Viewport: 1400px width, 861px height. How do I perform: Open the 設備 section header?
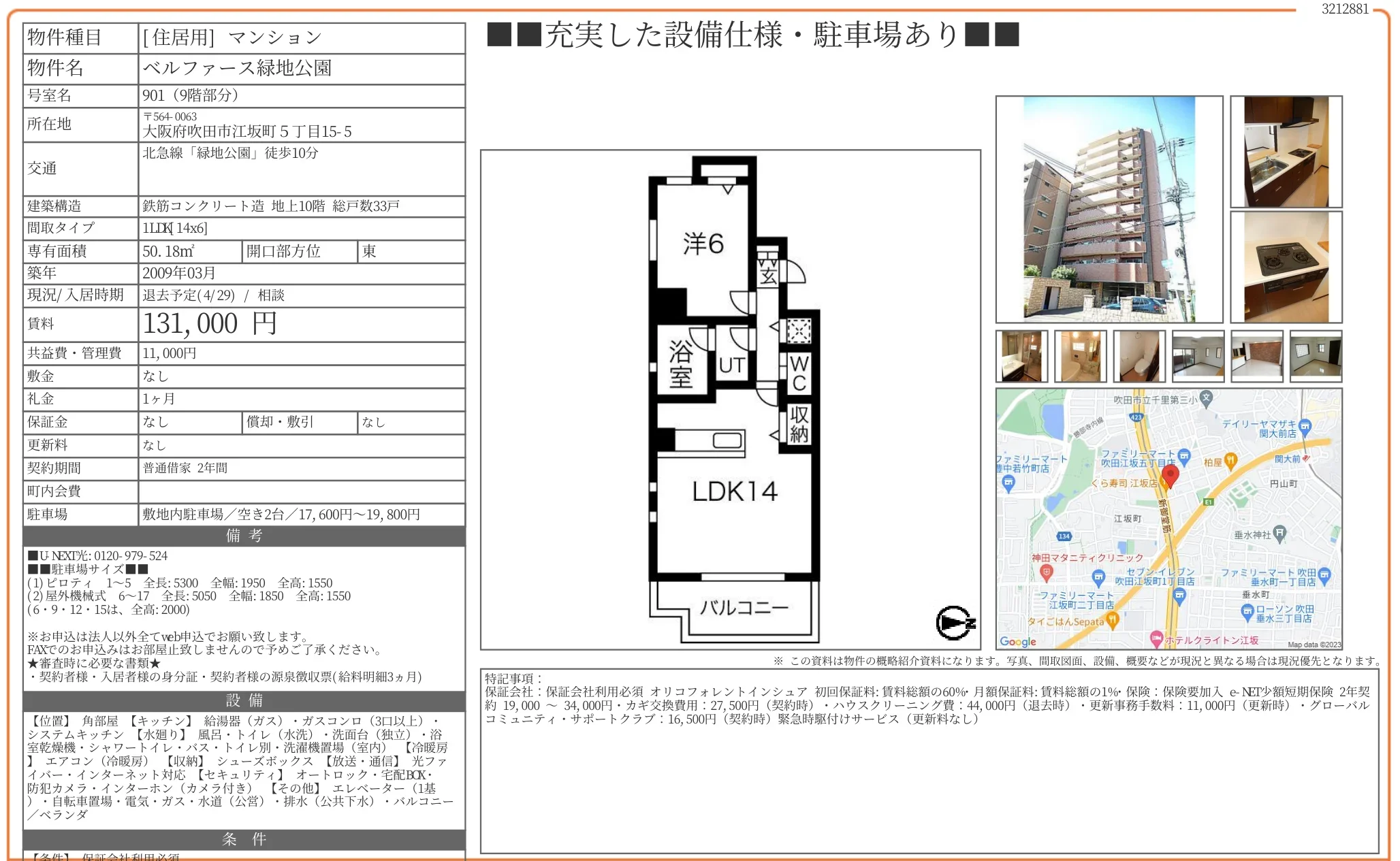point(244,700)
